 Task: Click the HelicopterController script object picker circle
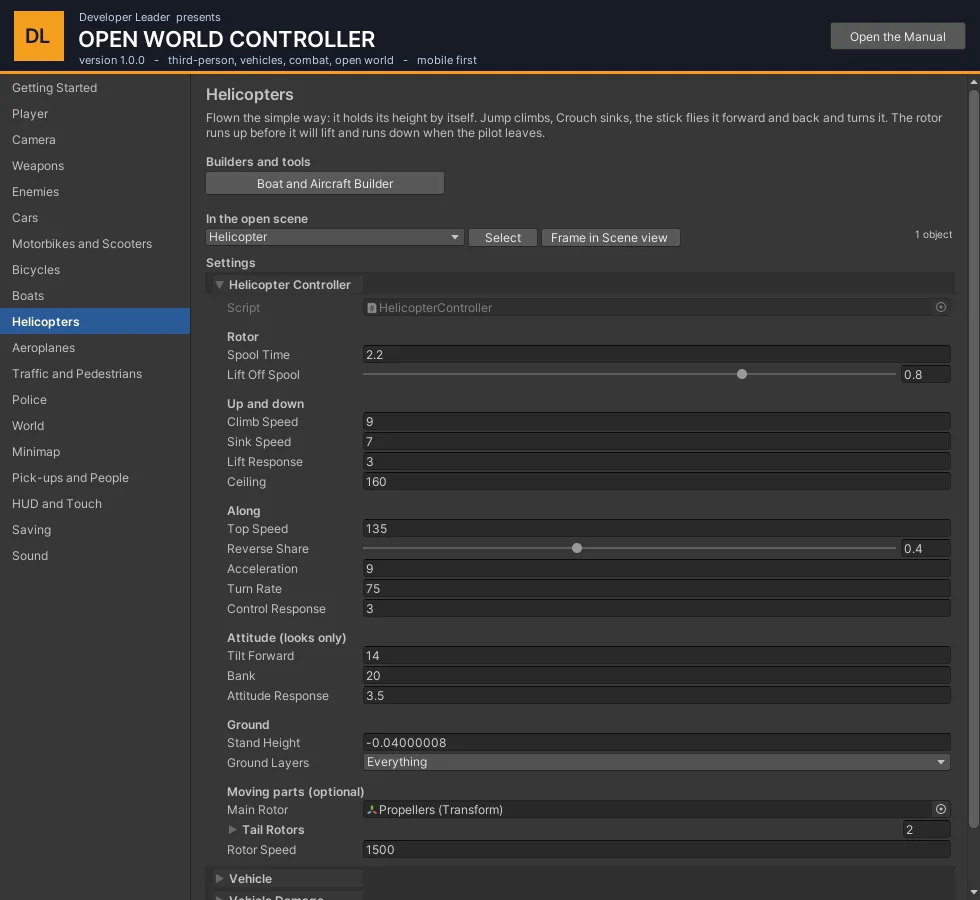coord(941,307)
